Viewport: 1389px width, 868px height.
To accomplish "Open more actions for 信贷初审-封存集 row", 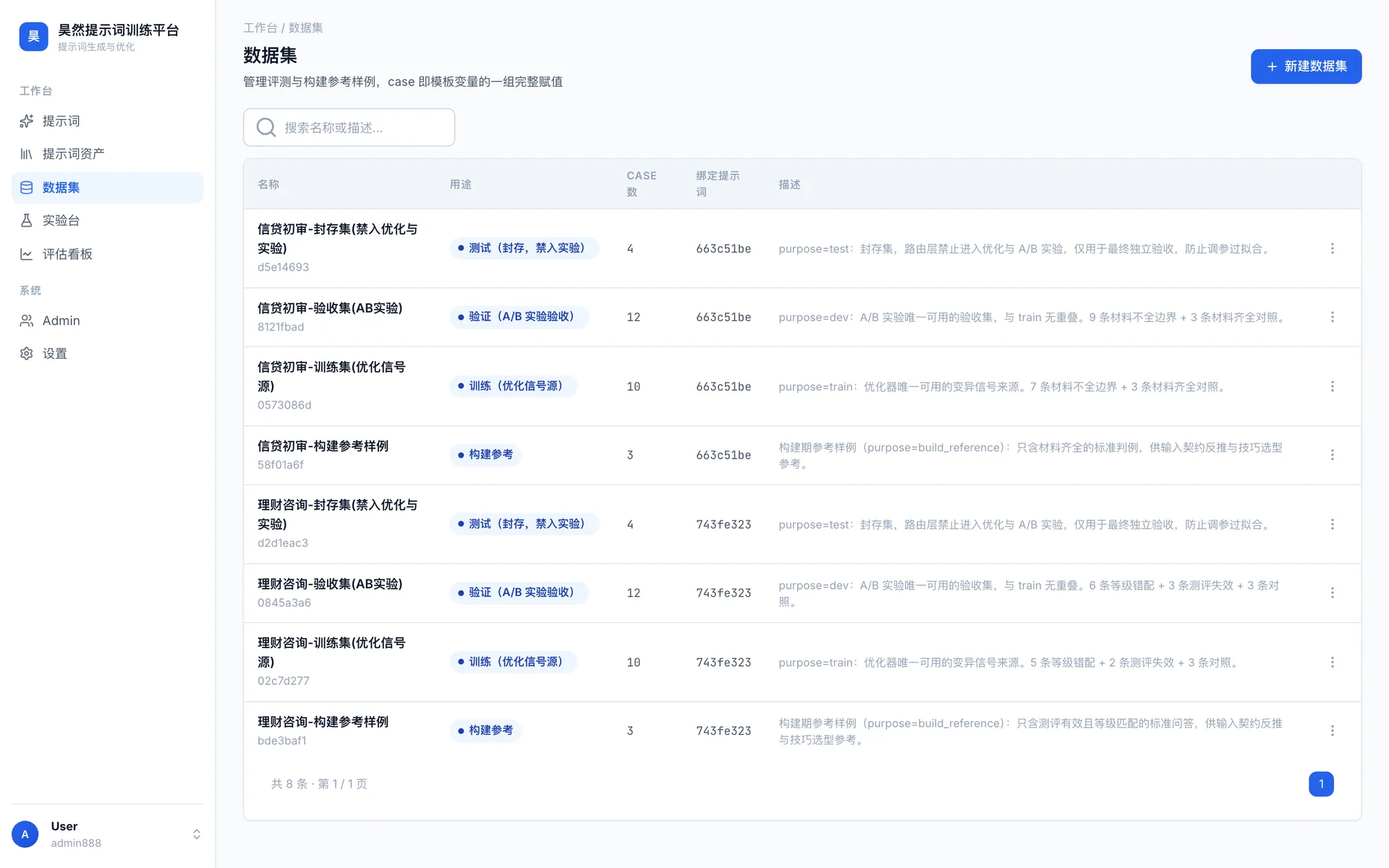I will click(1332, 249).
